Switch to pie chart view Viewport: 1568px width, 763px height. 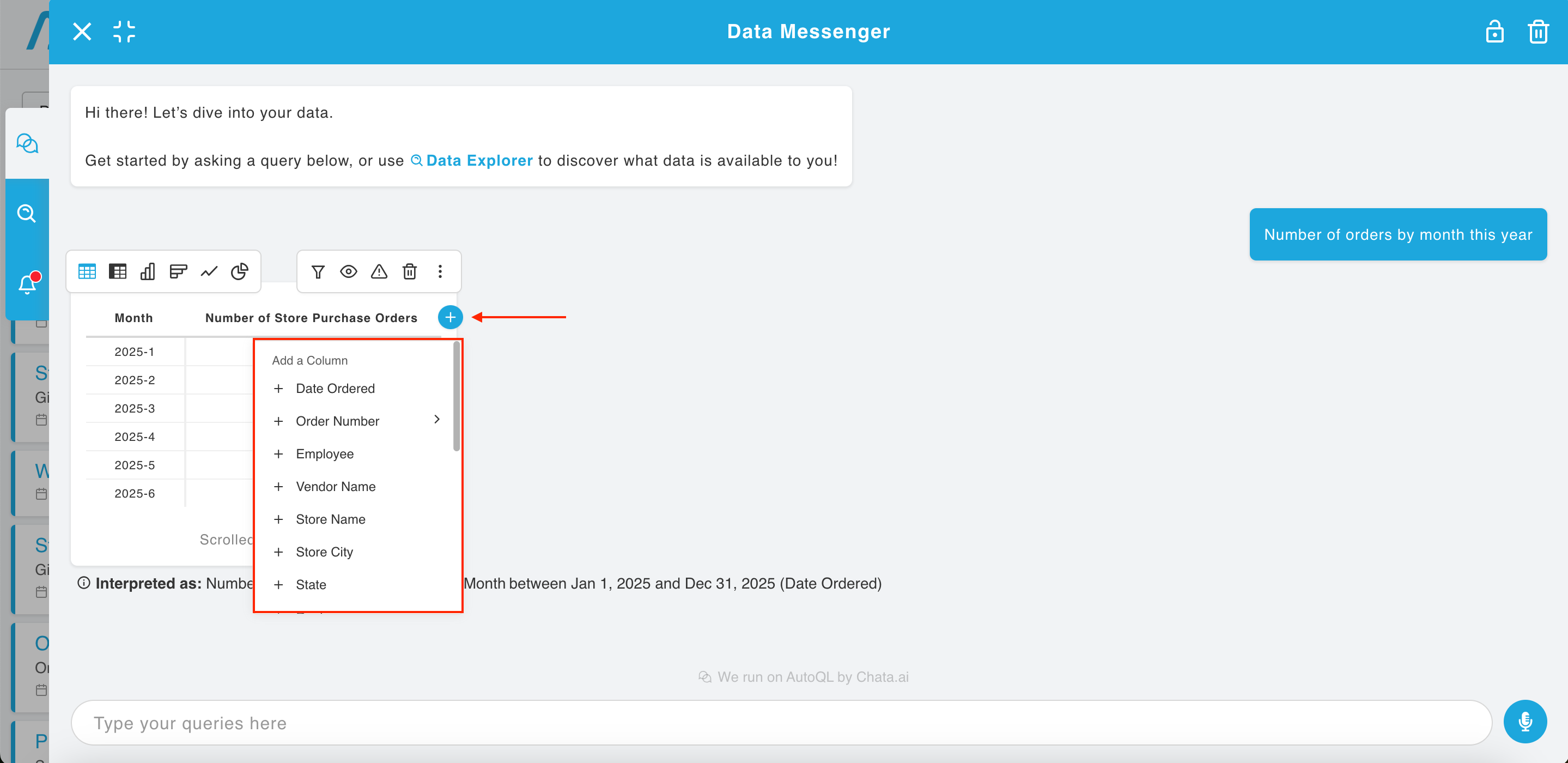239,271
